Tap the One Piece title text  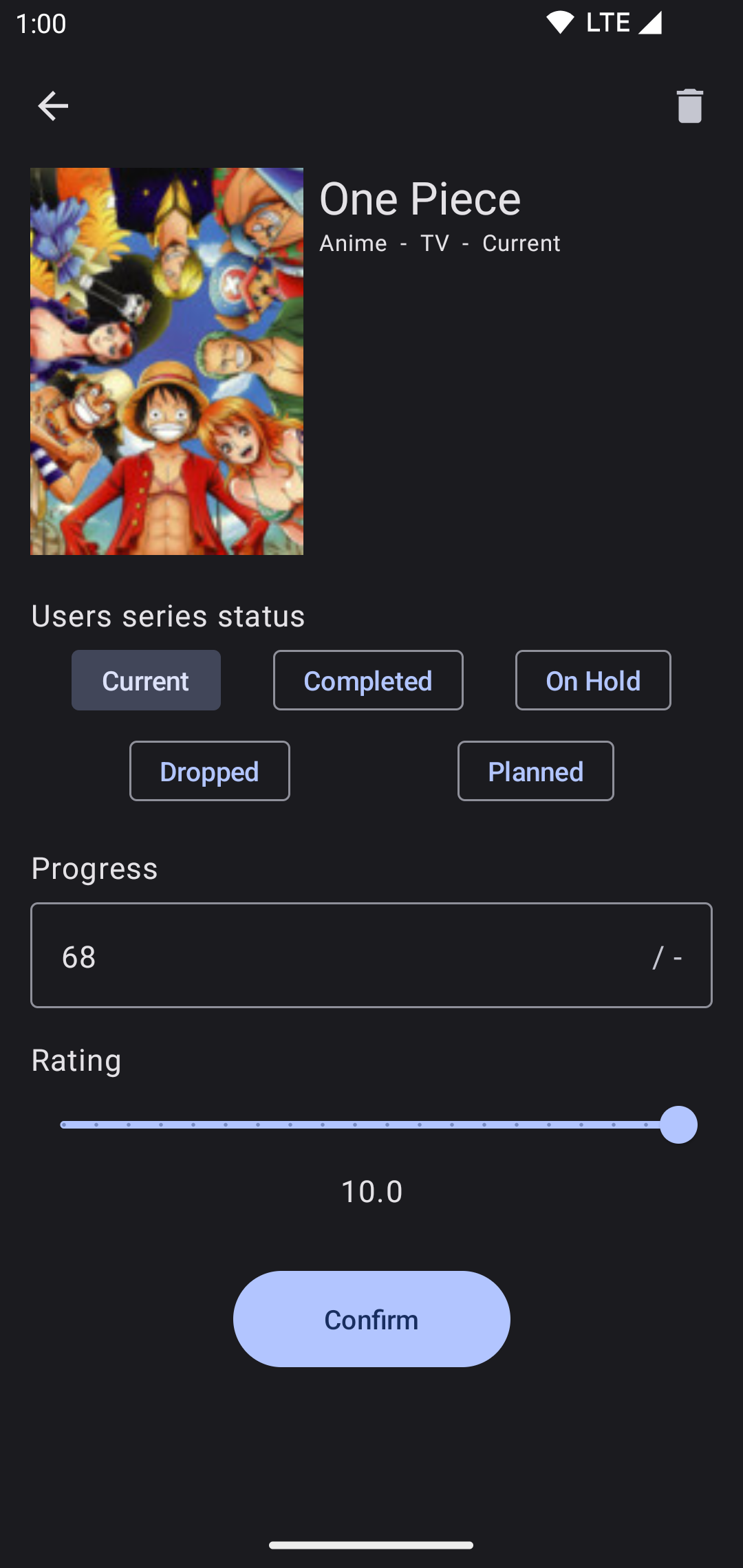click(420, 199)
